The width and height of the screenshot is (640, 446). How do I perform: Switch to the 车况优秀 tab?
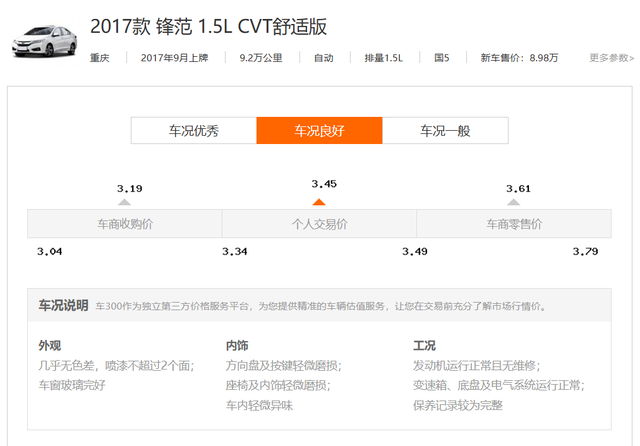click(194, 131)
